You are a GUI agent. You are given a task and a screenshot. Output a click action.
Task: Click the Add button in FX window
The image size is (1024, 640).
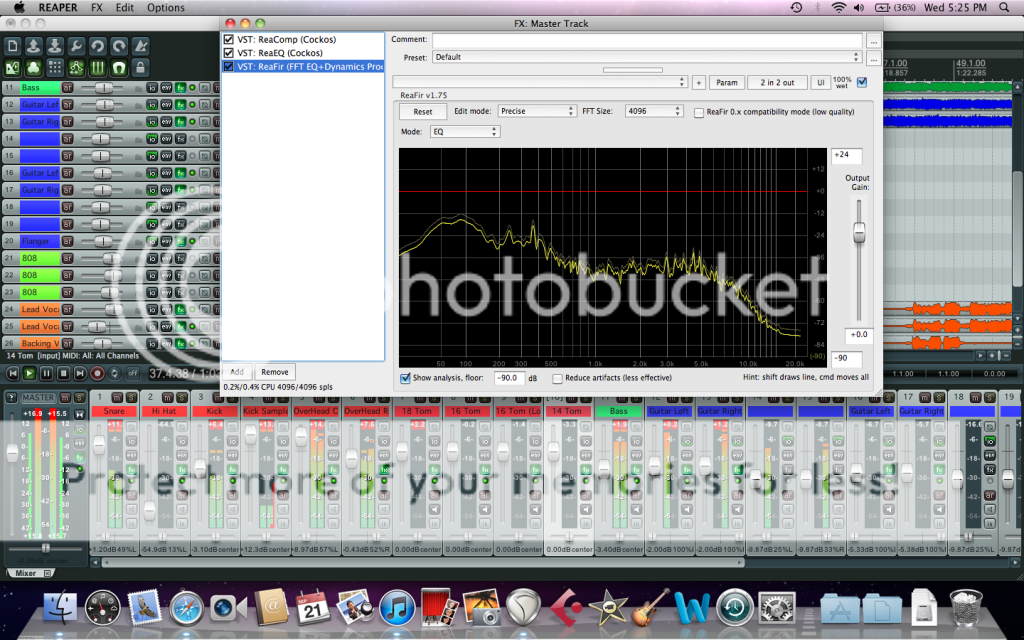pos(237,372)
